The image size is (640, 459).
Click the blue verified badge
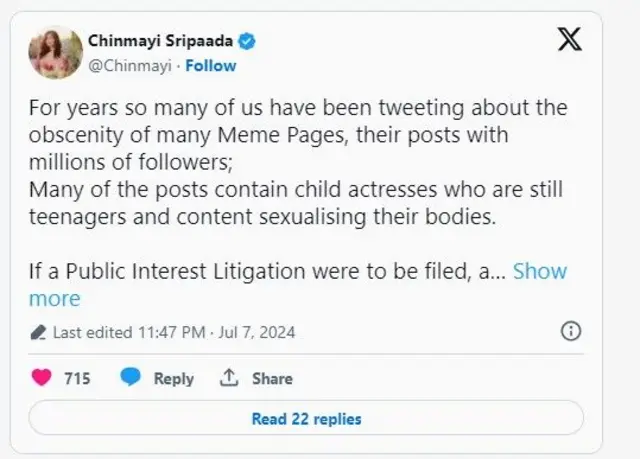(246, 41)
